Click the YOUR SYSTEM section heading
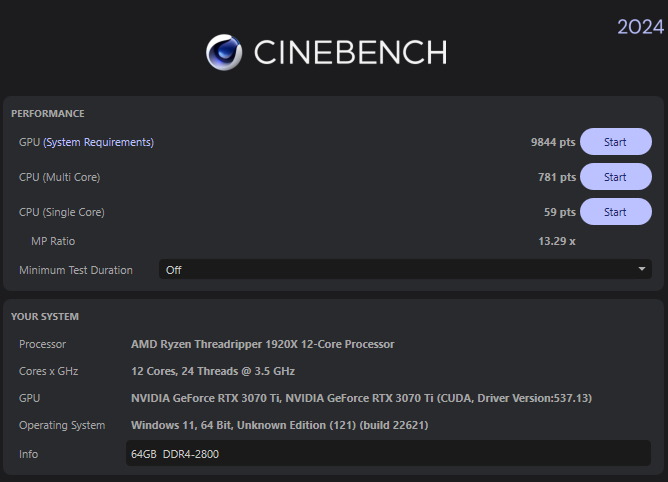 coord(45,317)
